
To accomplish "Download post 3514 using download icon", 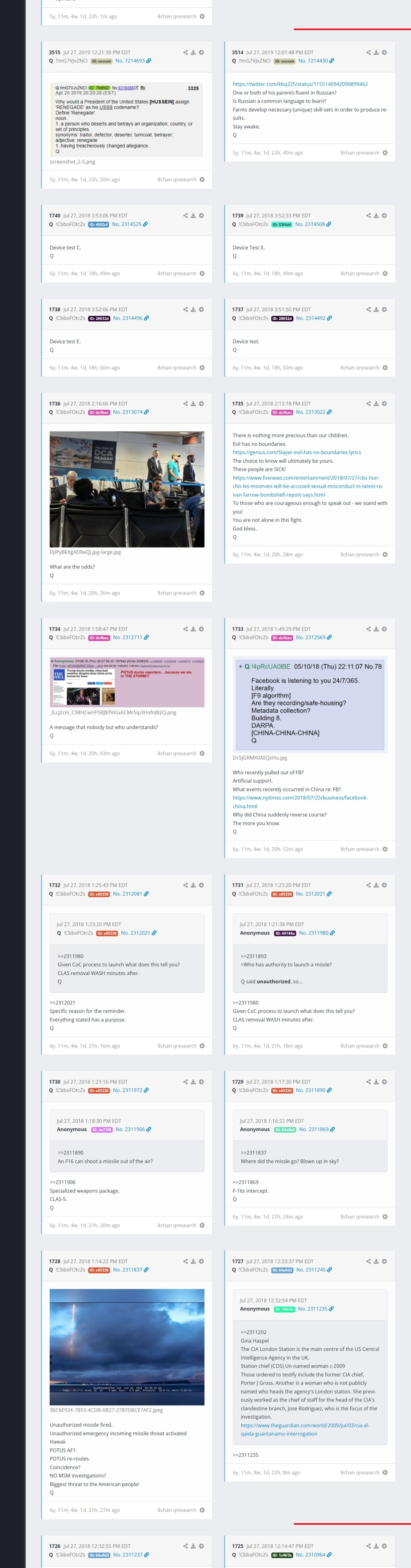I will click(376, 52).
